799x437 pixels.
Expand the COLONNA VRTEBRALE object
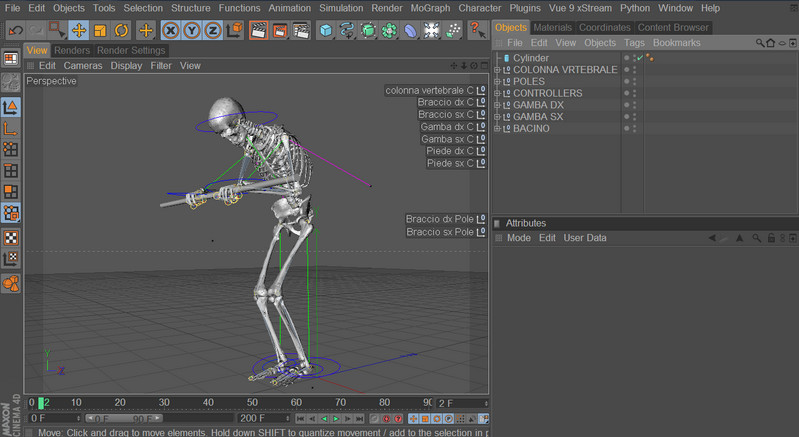[x=498, y=70]
